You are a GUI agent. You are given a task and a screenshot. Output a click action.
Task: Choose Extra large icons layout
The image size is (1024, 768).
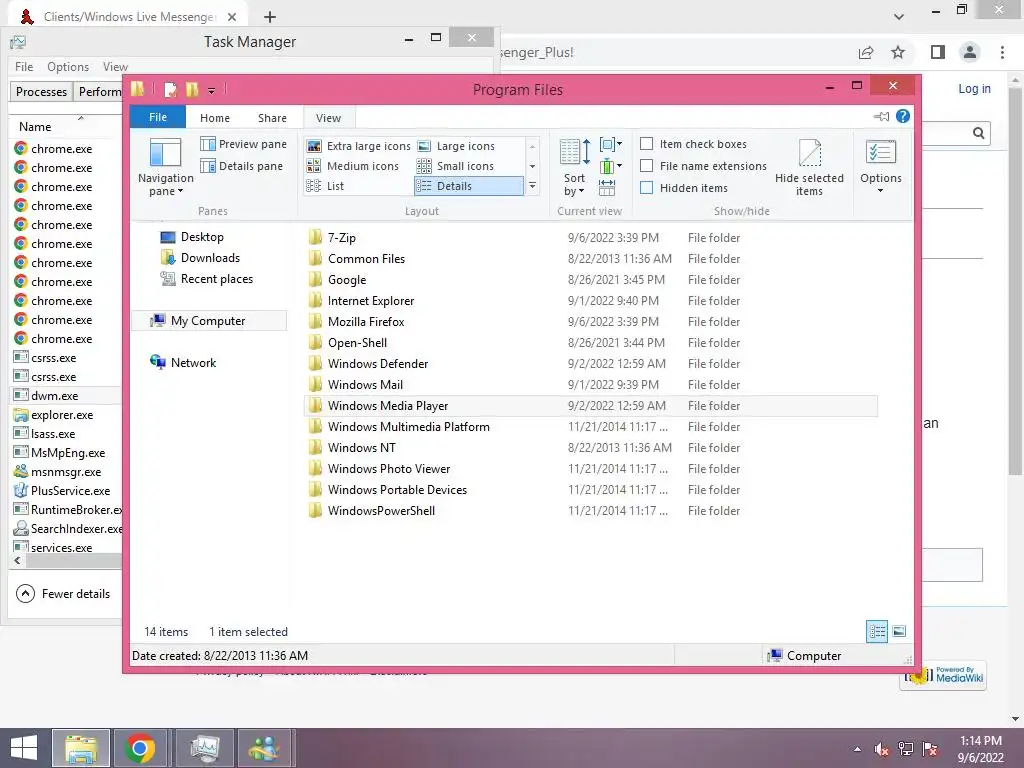point(358,146)
